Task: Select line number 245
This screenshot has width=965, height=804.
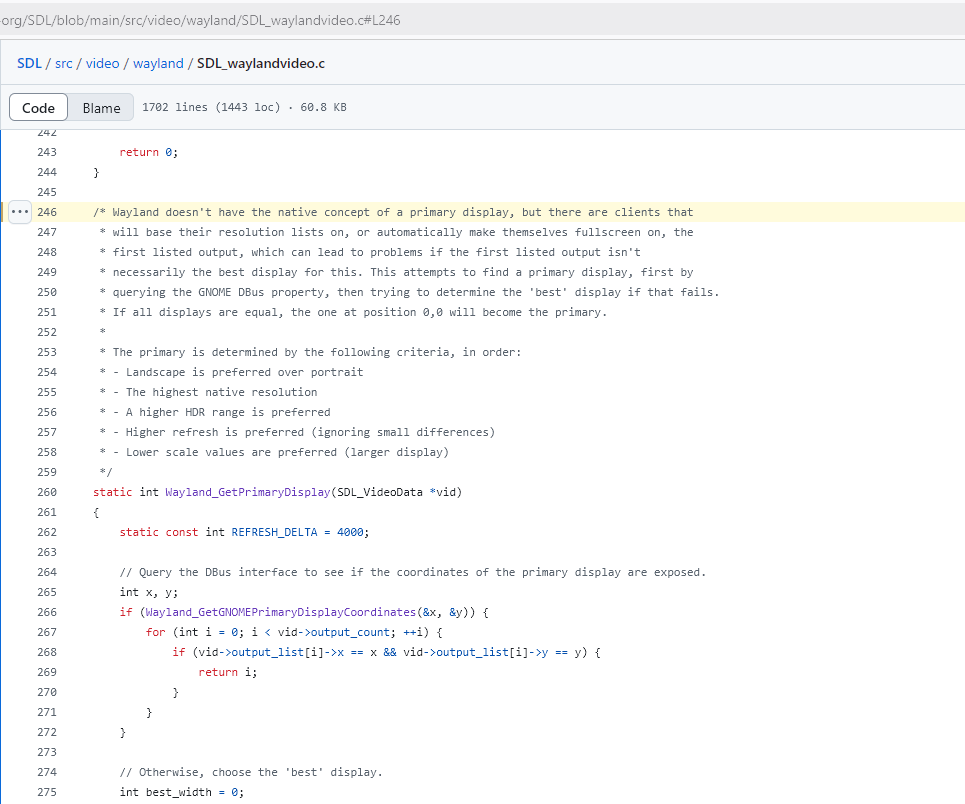Action: [x=47, y=192]
